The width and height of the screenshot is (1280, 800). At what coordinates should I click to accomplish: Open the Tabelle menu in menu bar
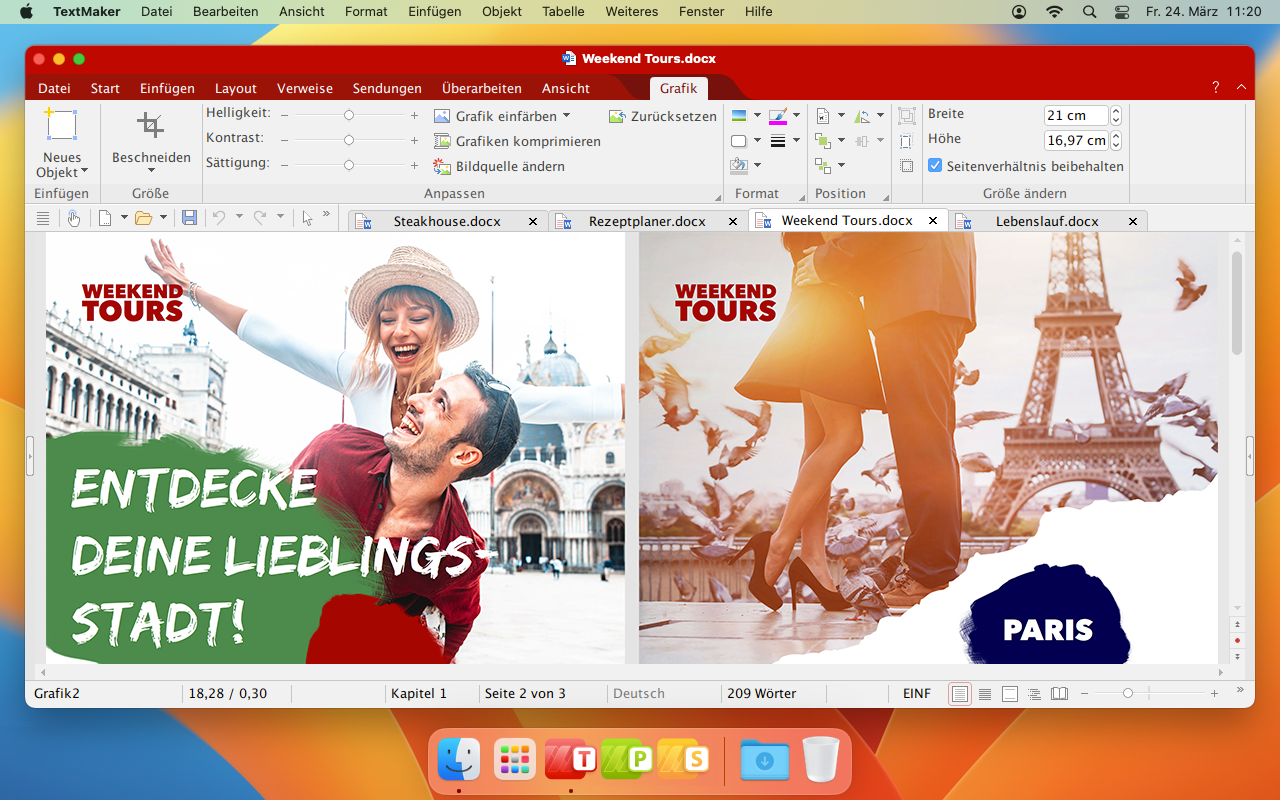563,12
